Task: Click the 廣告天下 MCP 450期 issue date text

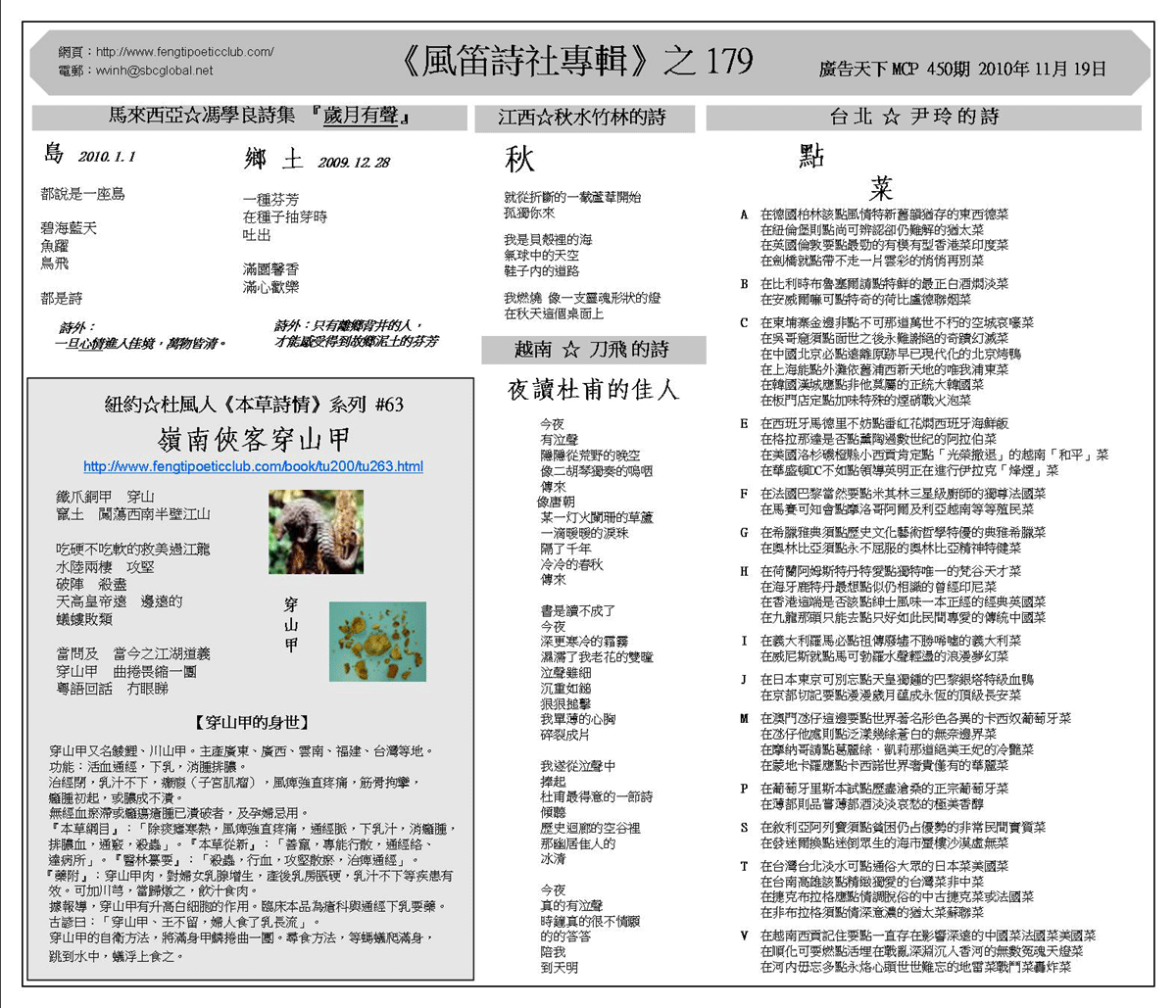Action: click(961, 70)
